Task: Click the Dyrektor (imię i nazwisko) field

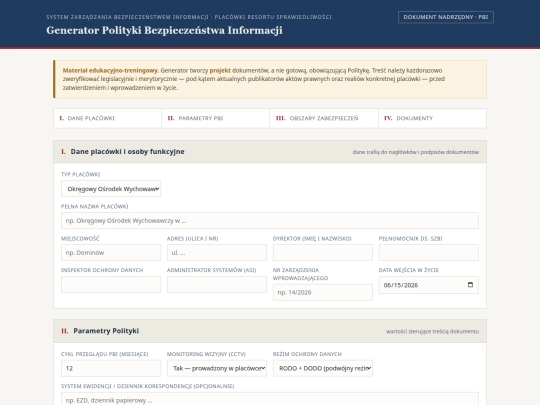Action: (x=323, y=252)
